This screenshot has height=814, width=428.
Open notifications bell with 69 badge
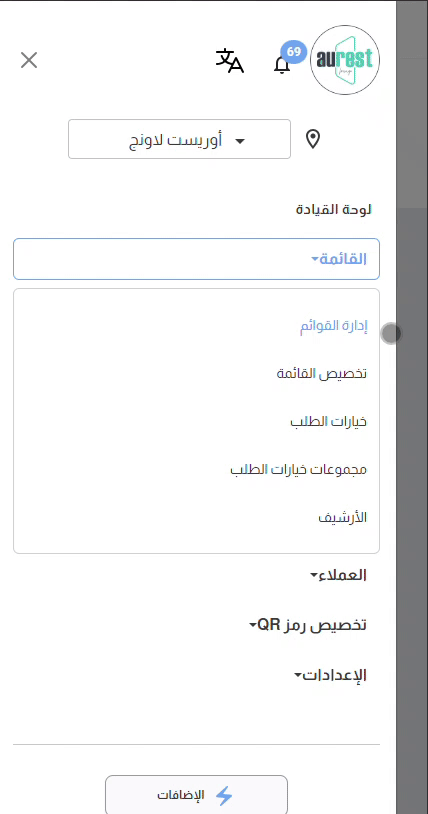tap(282, 65)
